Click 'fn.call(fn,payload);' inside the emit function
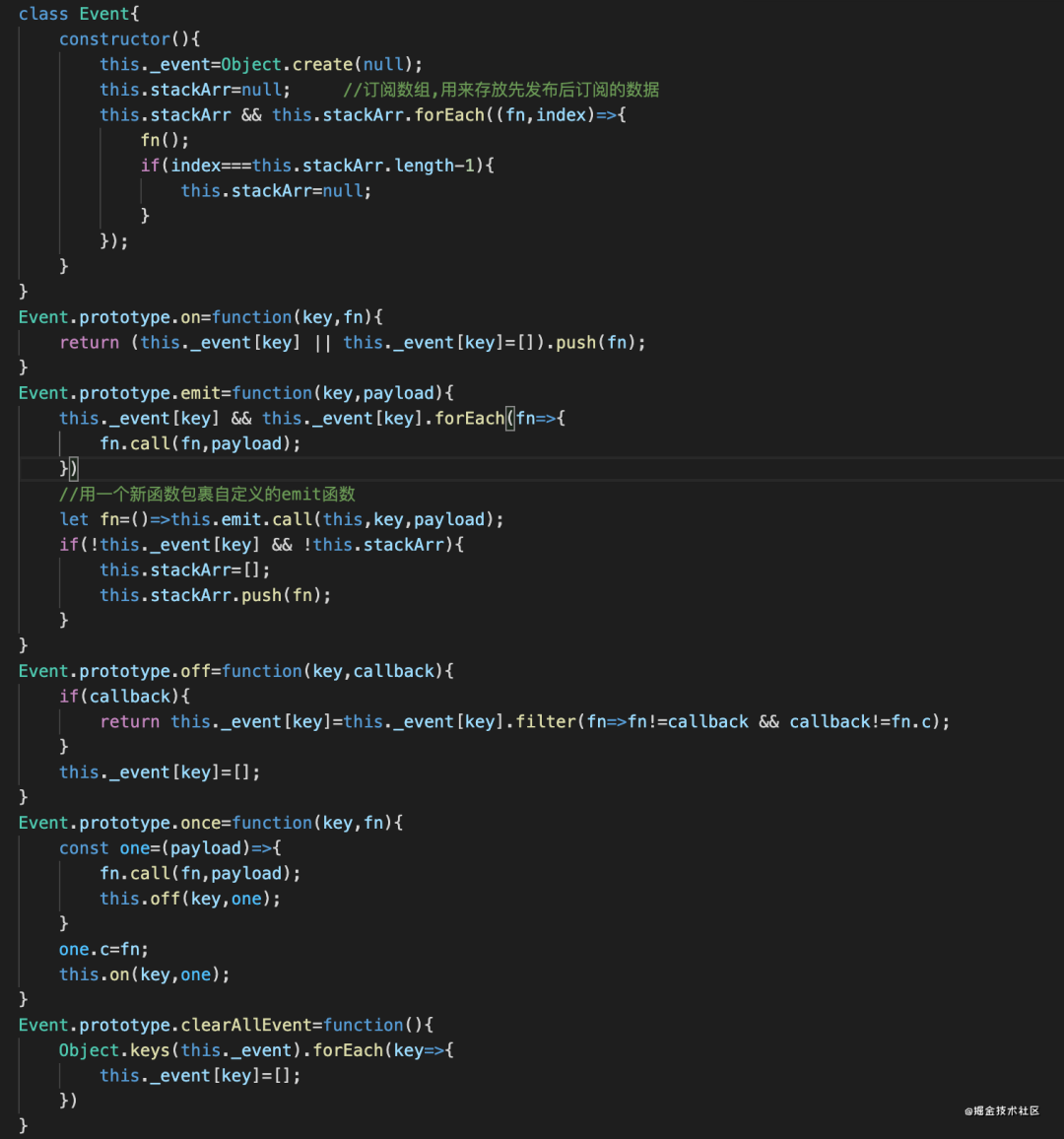 [x=200, y=443]
